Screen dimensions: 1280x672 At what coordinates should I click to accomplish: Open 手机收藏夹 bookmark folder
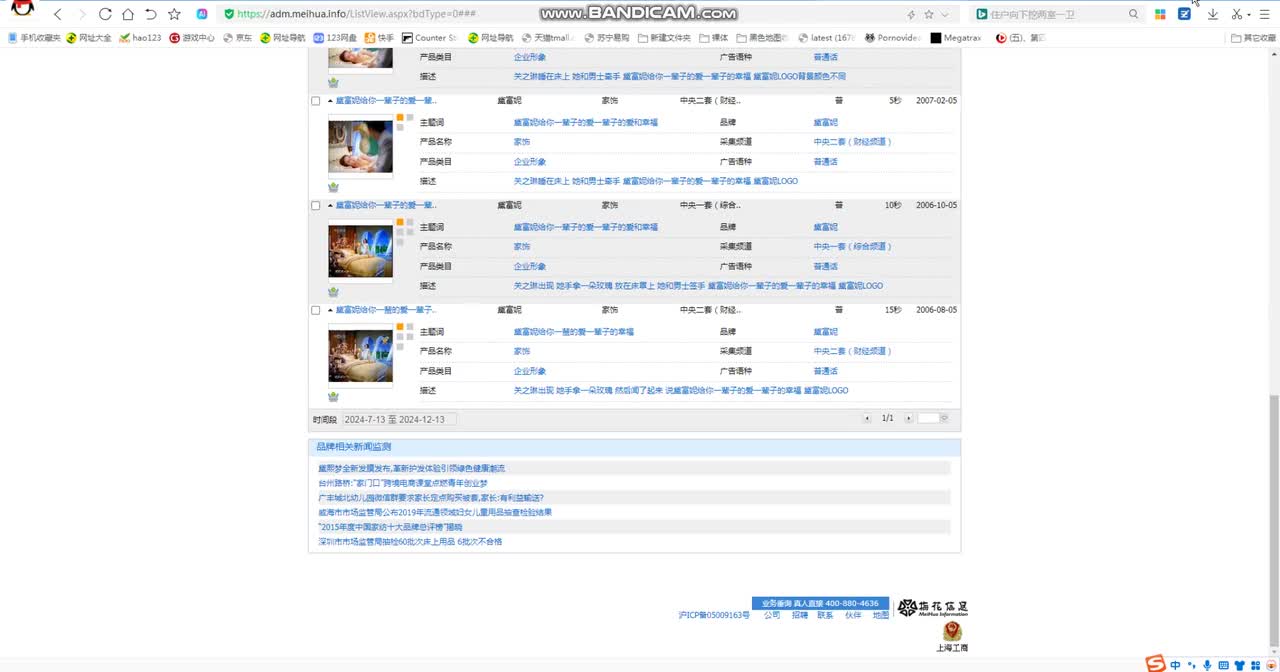pos(34,38)
